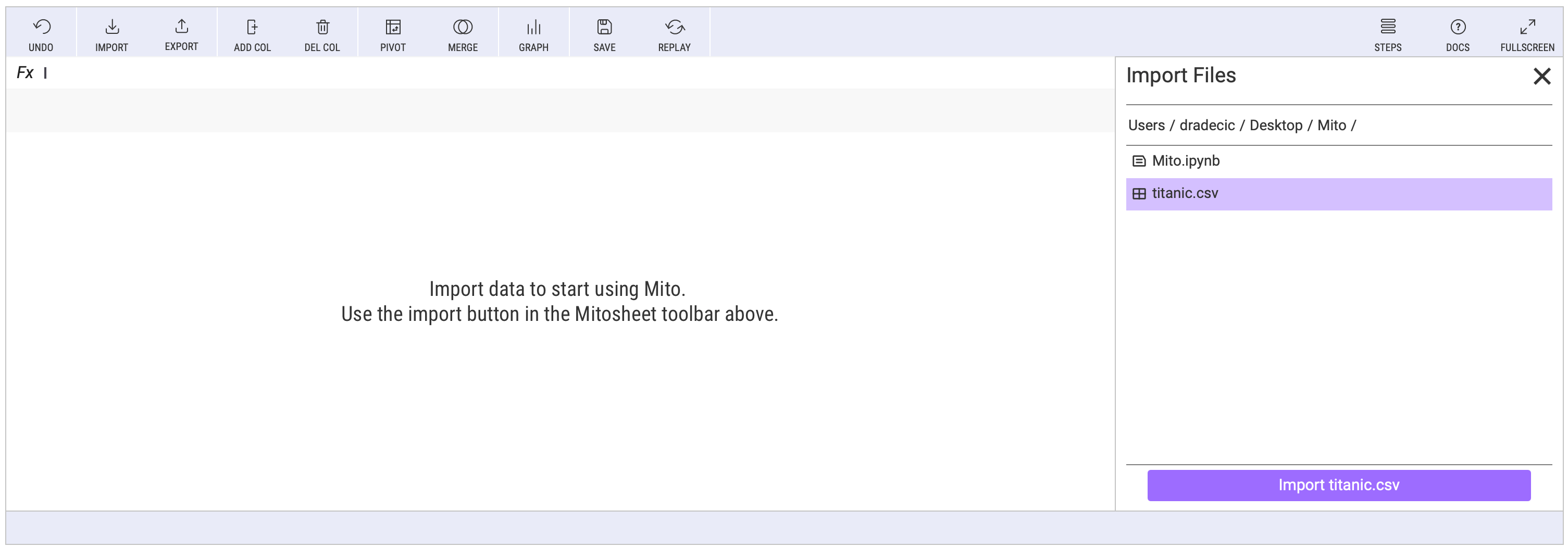Close the Import Files panel
The image size is (1568, 547).
click(x=1541, y=76)
